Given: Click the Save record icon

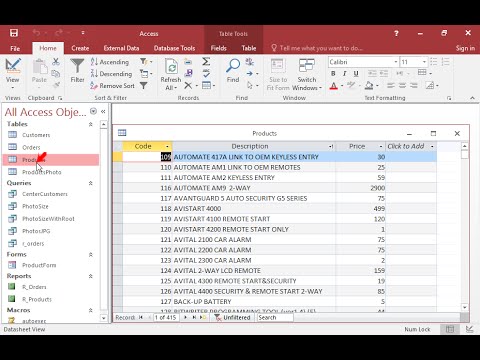Looking at the screenshot, I should tap(188, 73).
